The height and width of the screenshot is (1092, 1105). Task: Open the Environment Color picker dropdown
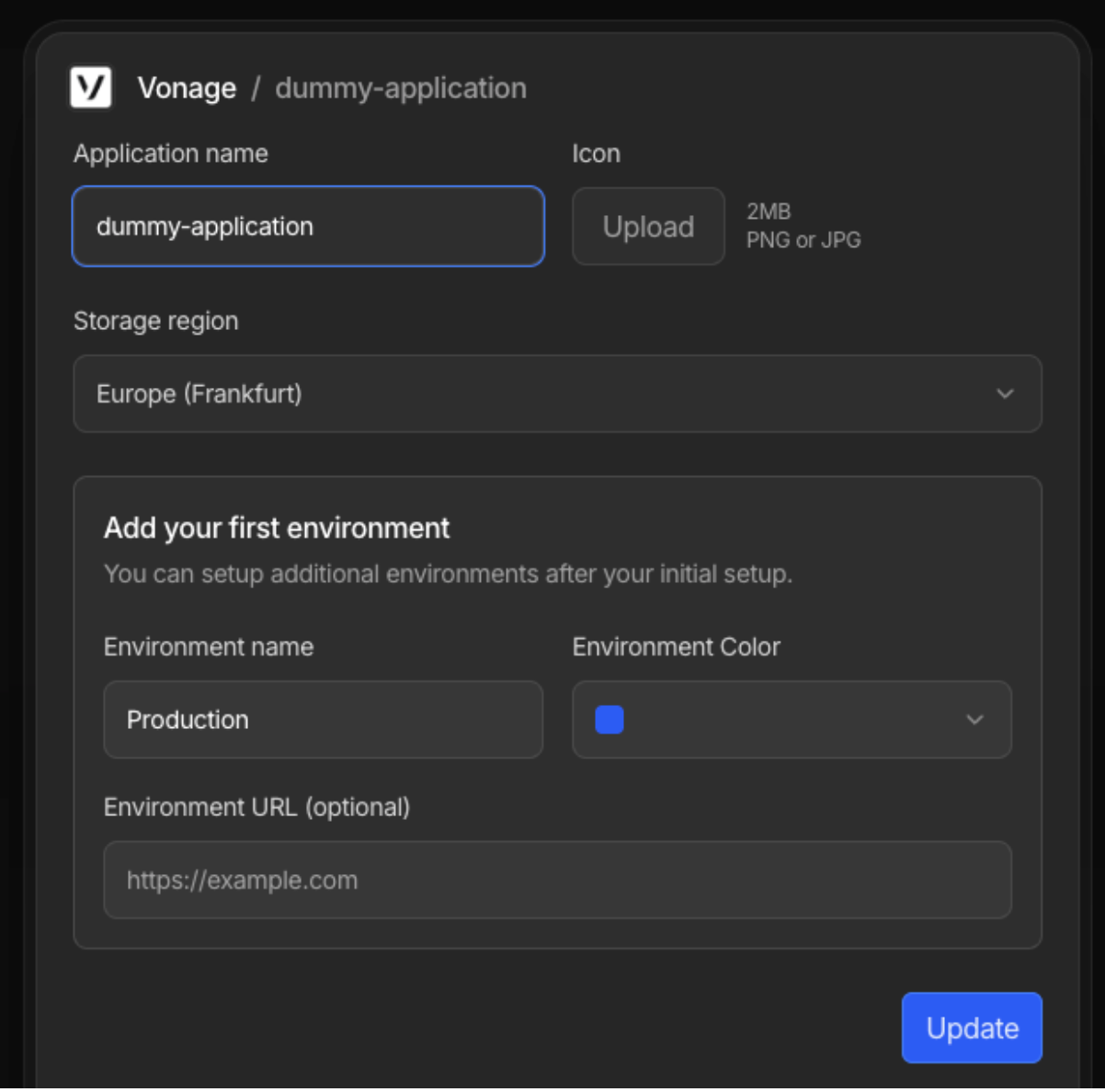[x=791, y=720]
